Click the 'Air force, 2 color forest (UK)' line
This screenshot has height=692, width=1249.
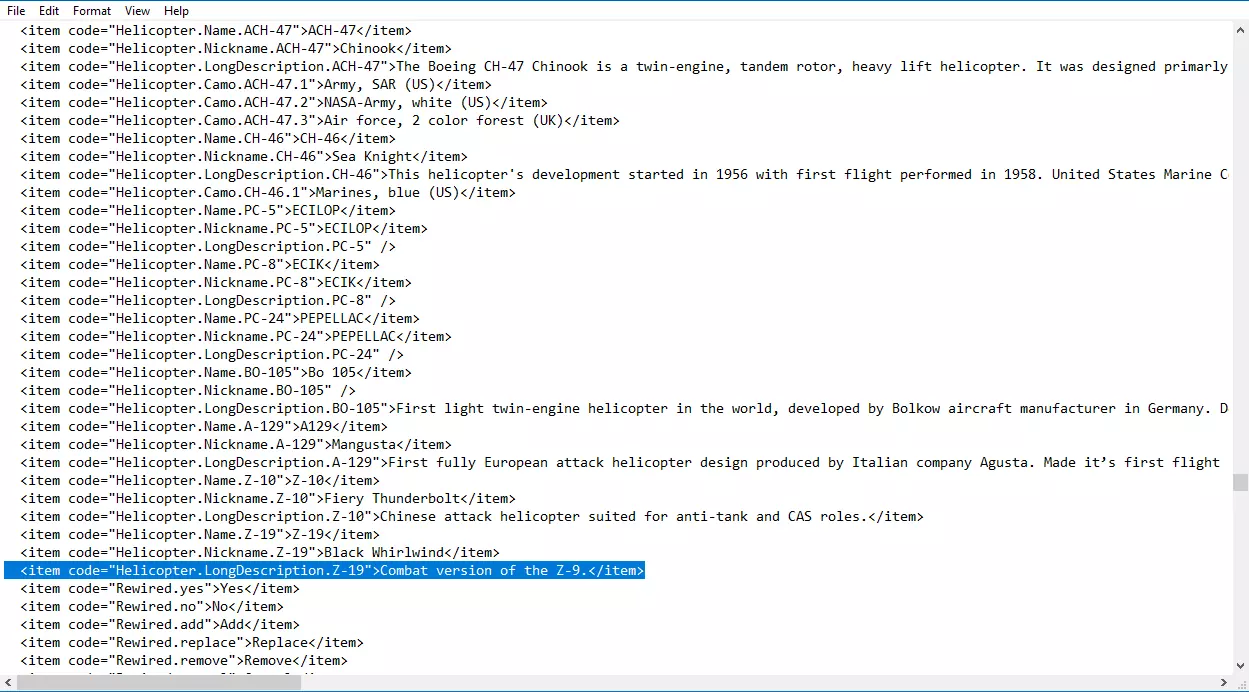click(320, 121)
